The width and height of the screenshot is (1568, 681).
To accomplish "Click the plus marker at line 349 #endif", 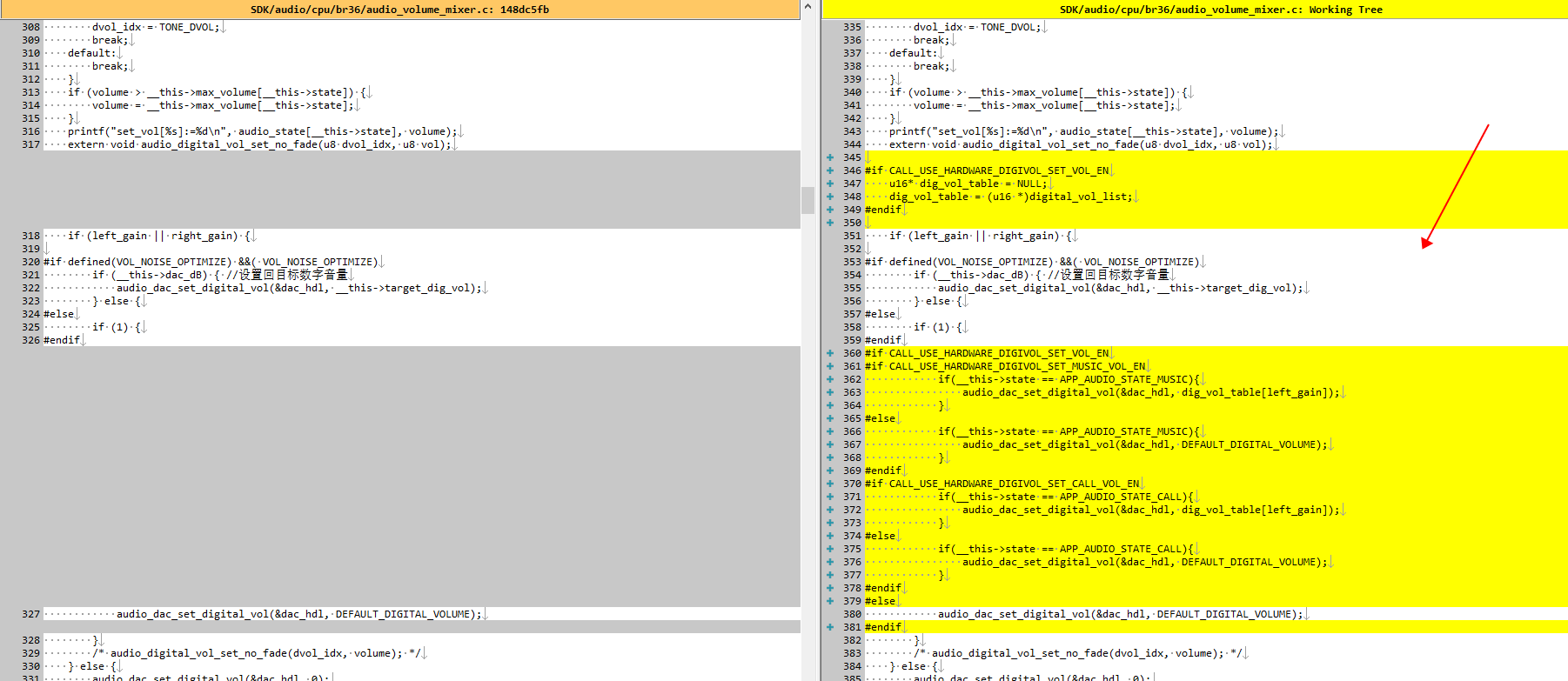I will coord(830,210).
